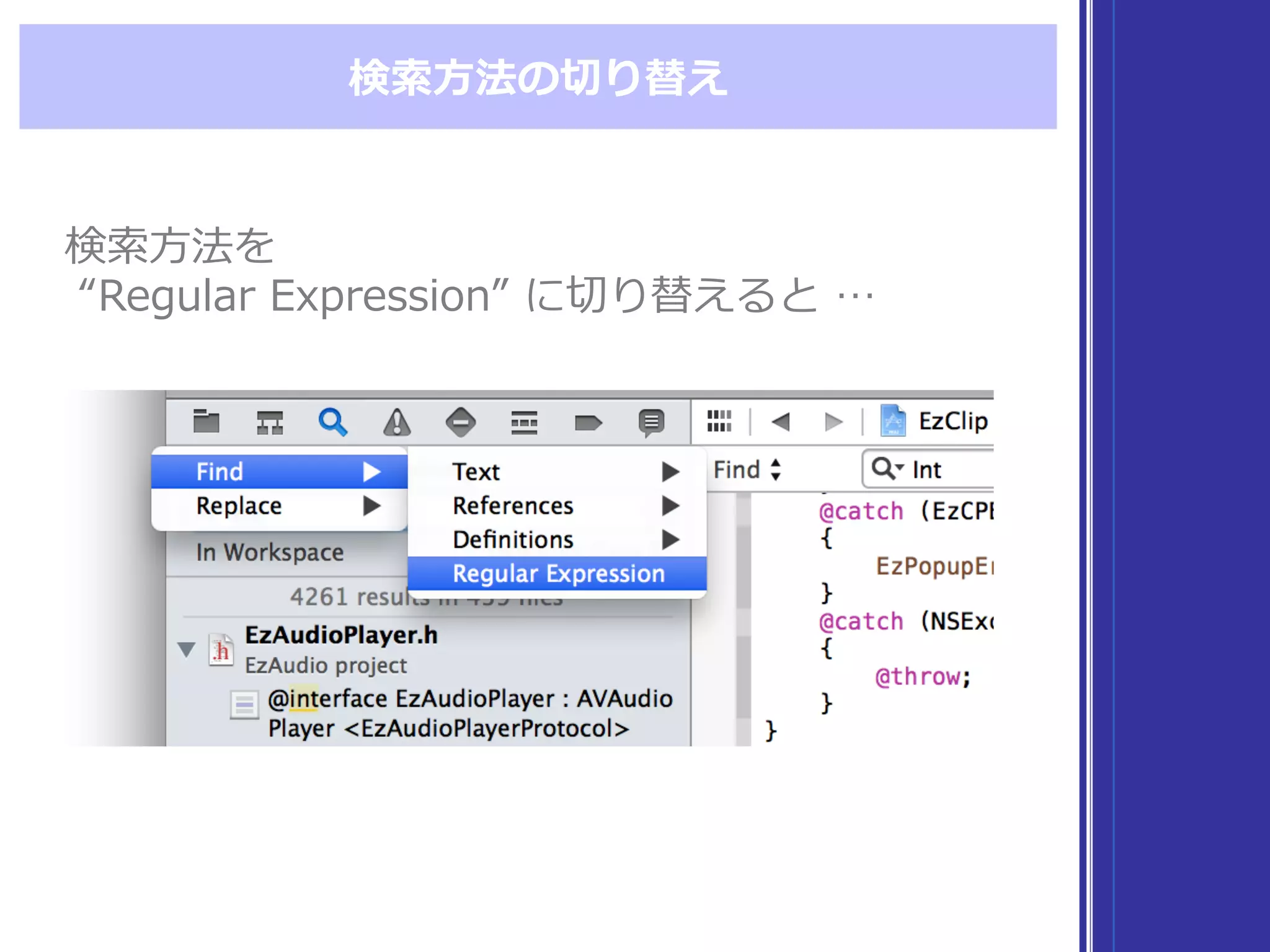Select the EzAudioPlayer.h result row
Viewport: 1270px width, 952px height.
[x=428, y=650]
